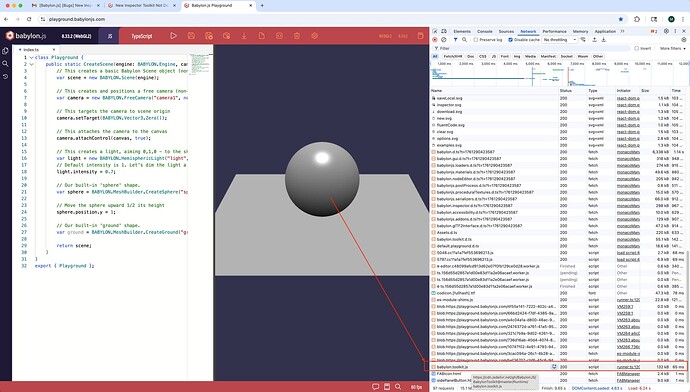The image size is (690, 392).
Task: Filter requests by CSS type
Action: [483, 56]
